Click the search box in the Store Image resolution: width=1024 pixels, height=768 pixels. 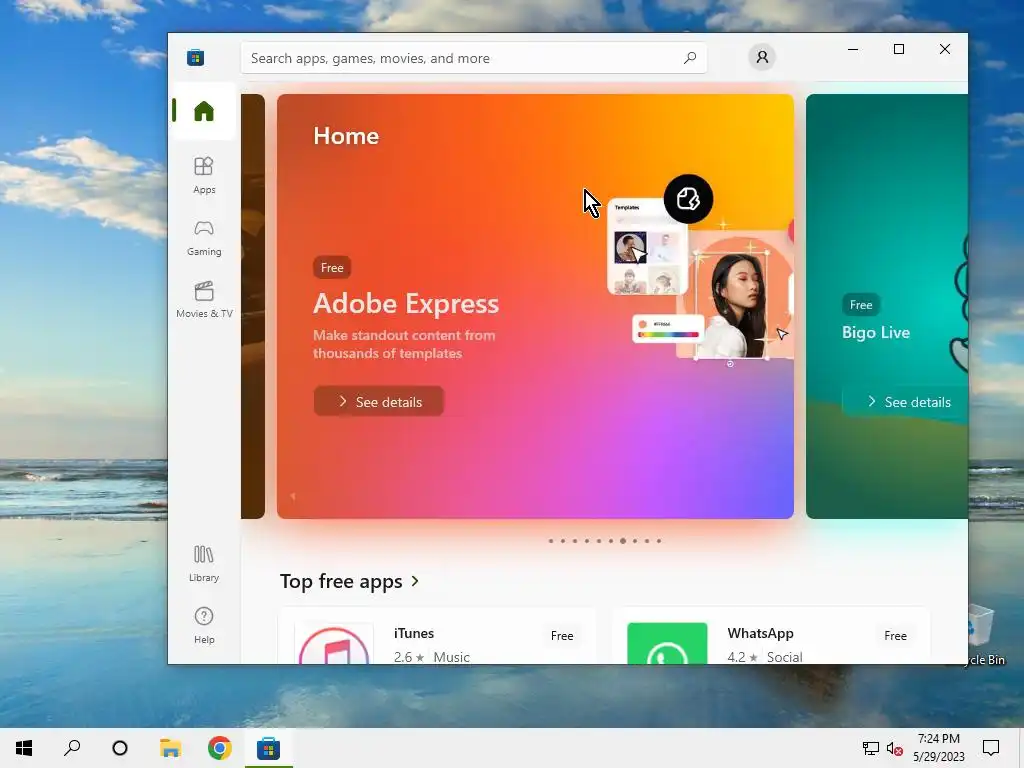(x=473, y=58)
